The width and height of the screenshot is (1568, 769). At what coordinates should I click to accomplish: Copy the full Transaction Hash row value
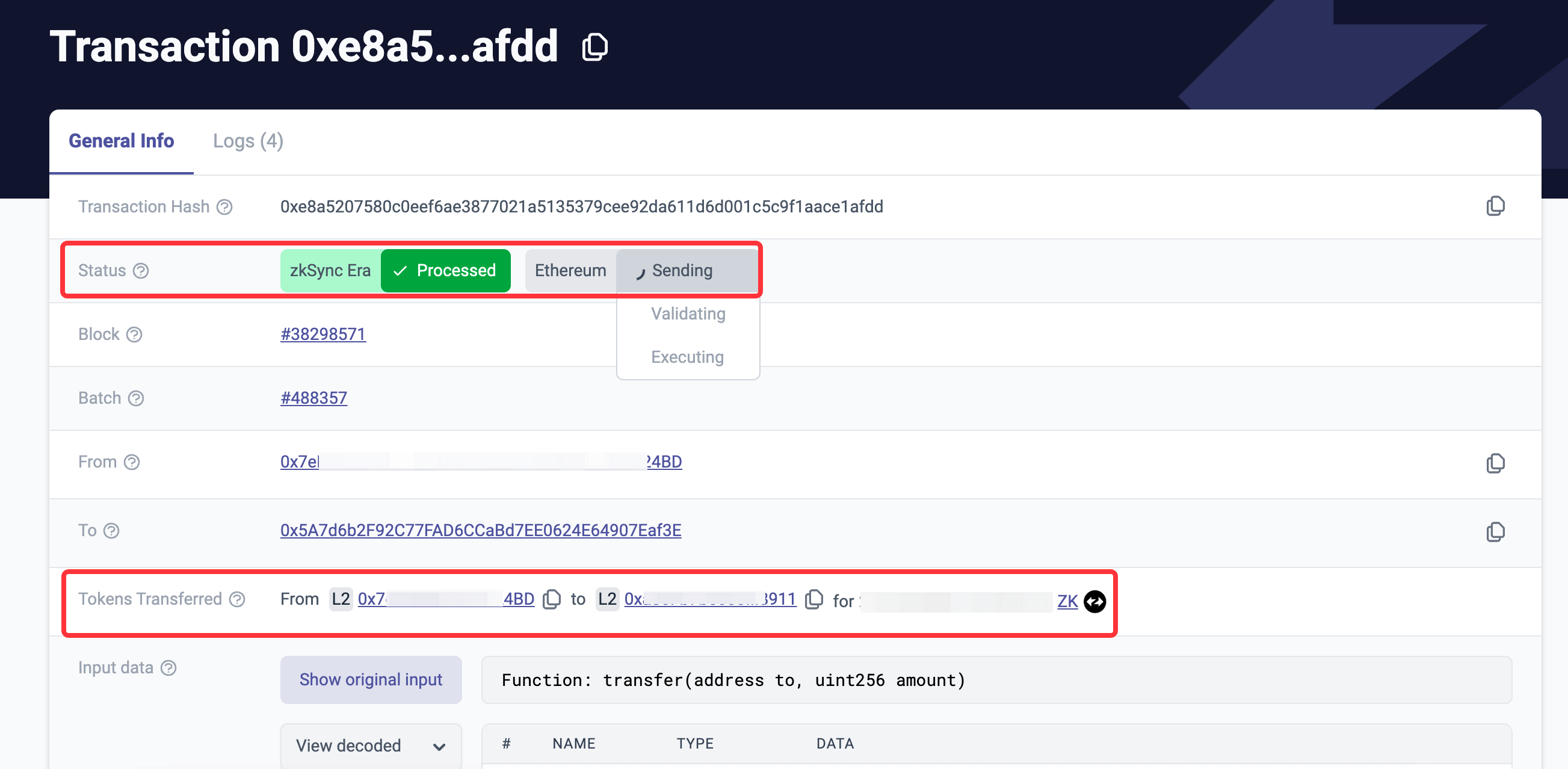1495,206
